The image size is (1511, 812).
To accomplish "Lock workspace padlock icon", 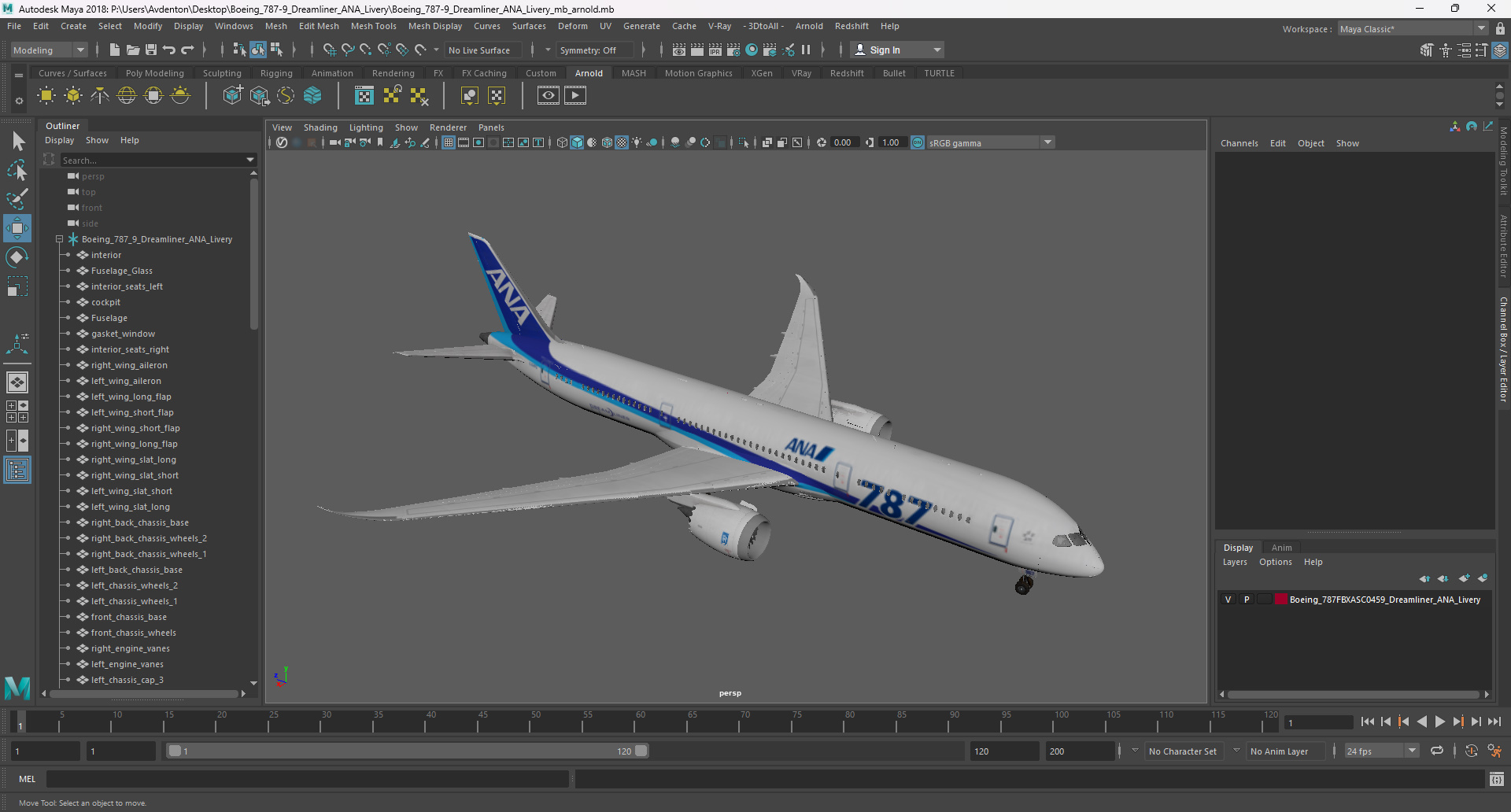I will pyautogui.click(x=1501, y=28).
